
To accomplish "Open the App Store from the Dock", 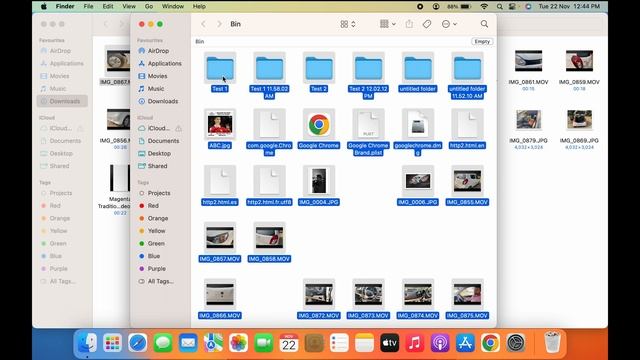I will click(x=465, y=343).
